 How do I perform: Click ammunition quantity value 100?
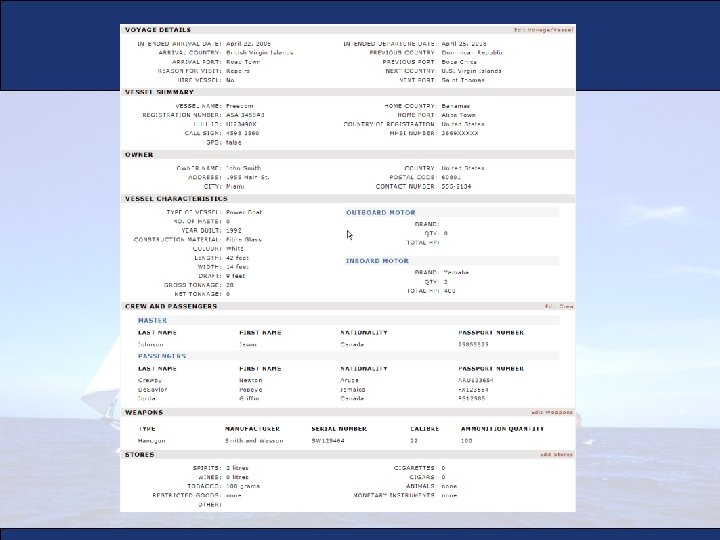pos(467,441)
